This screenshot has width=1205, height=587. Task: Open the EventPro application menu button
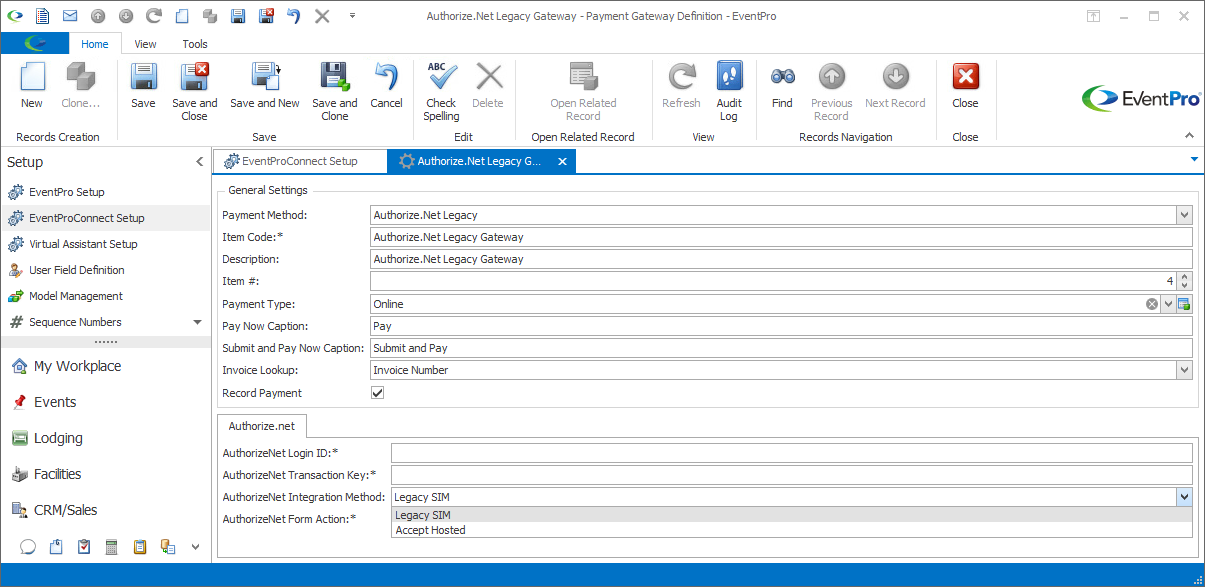[x=35, y=44]
